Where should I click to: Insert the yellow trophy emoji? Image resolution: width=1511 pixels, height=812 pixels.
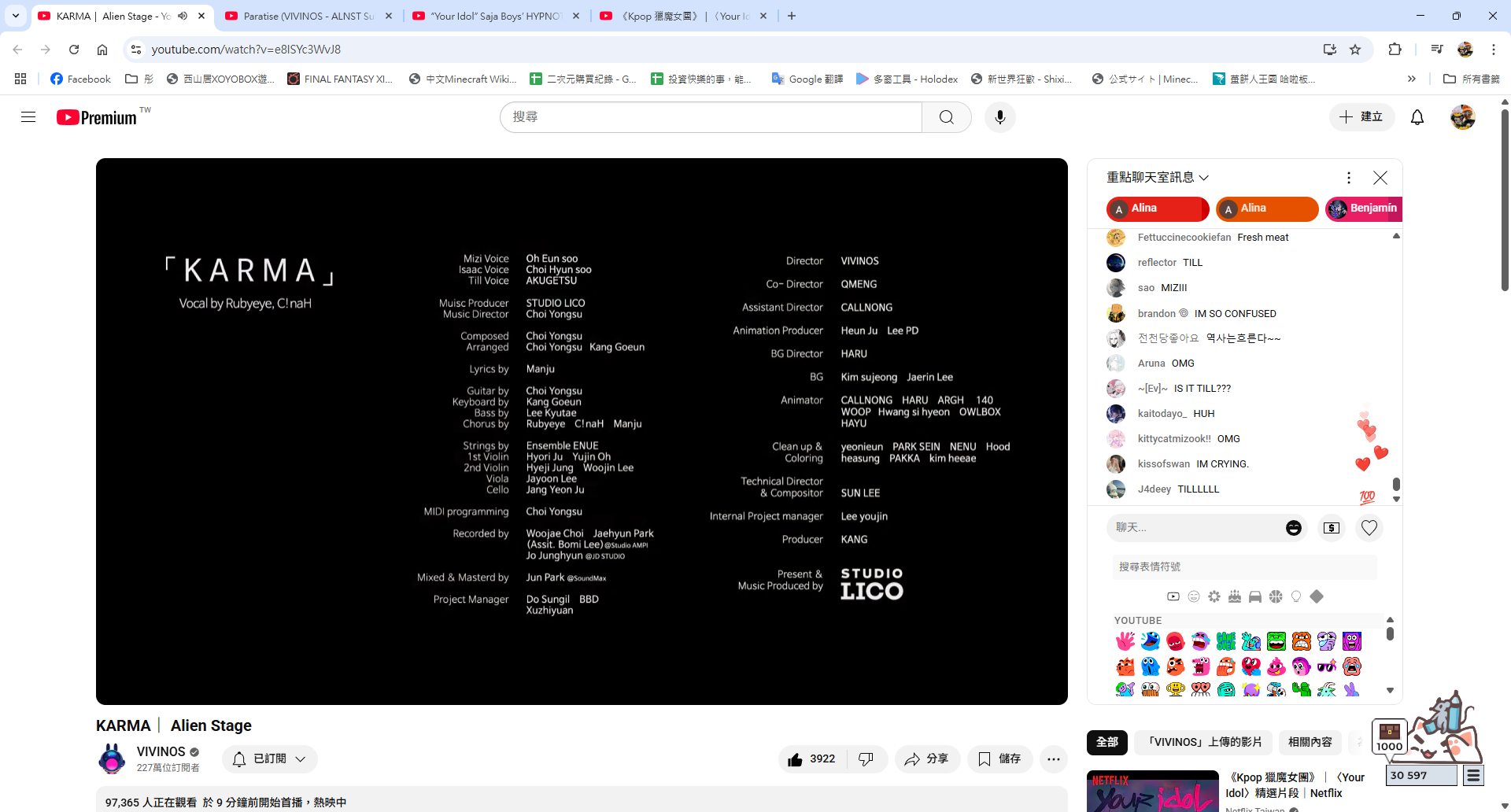(x=1176, y=690)
